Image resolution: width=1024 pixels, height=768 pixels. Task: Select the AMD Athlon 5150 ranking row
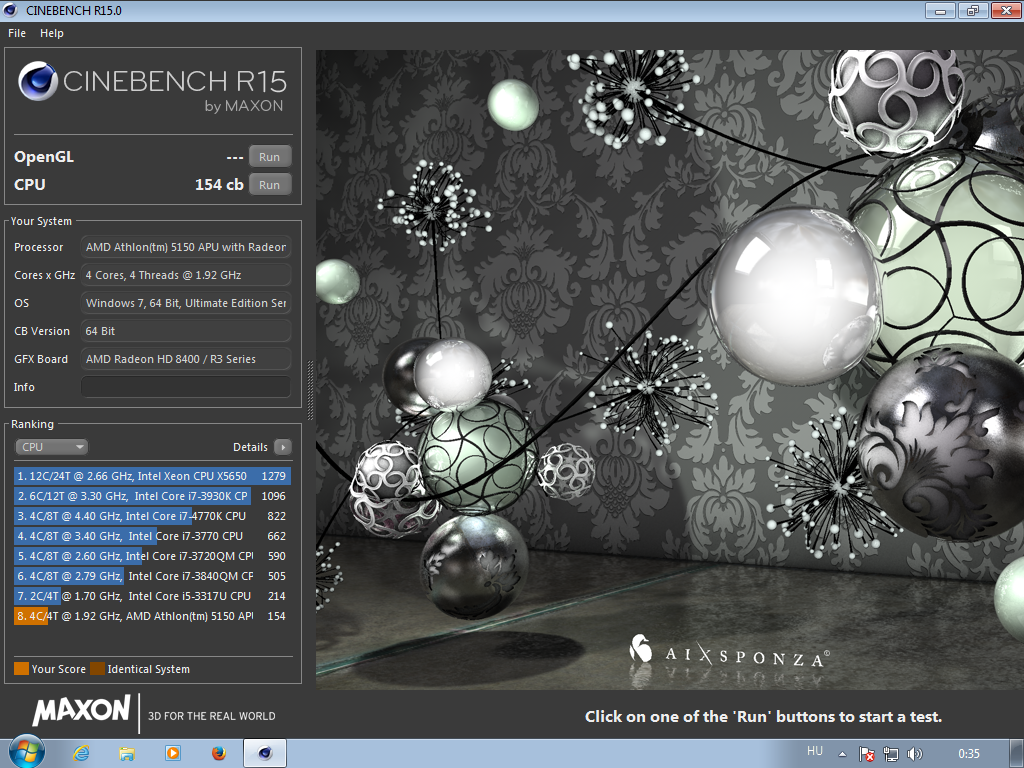(x=152, y=616)
